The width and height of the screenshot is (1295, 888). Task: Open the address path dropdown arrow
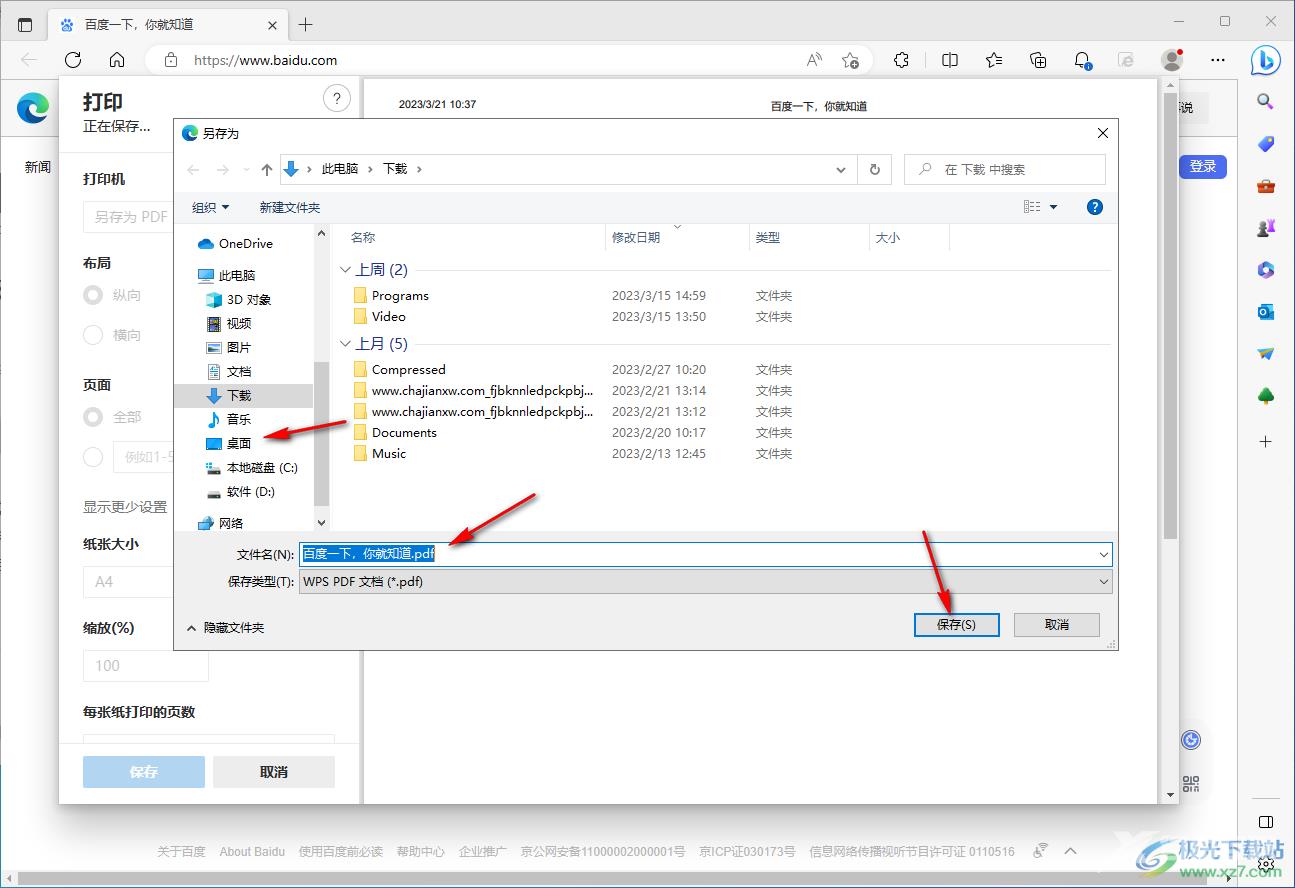842,169
